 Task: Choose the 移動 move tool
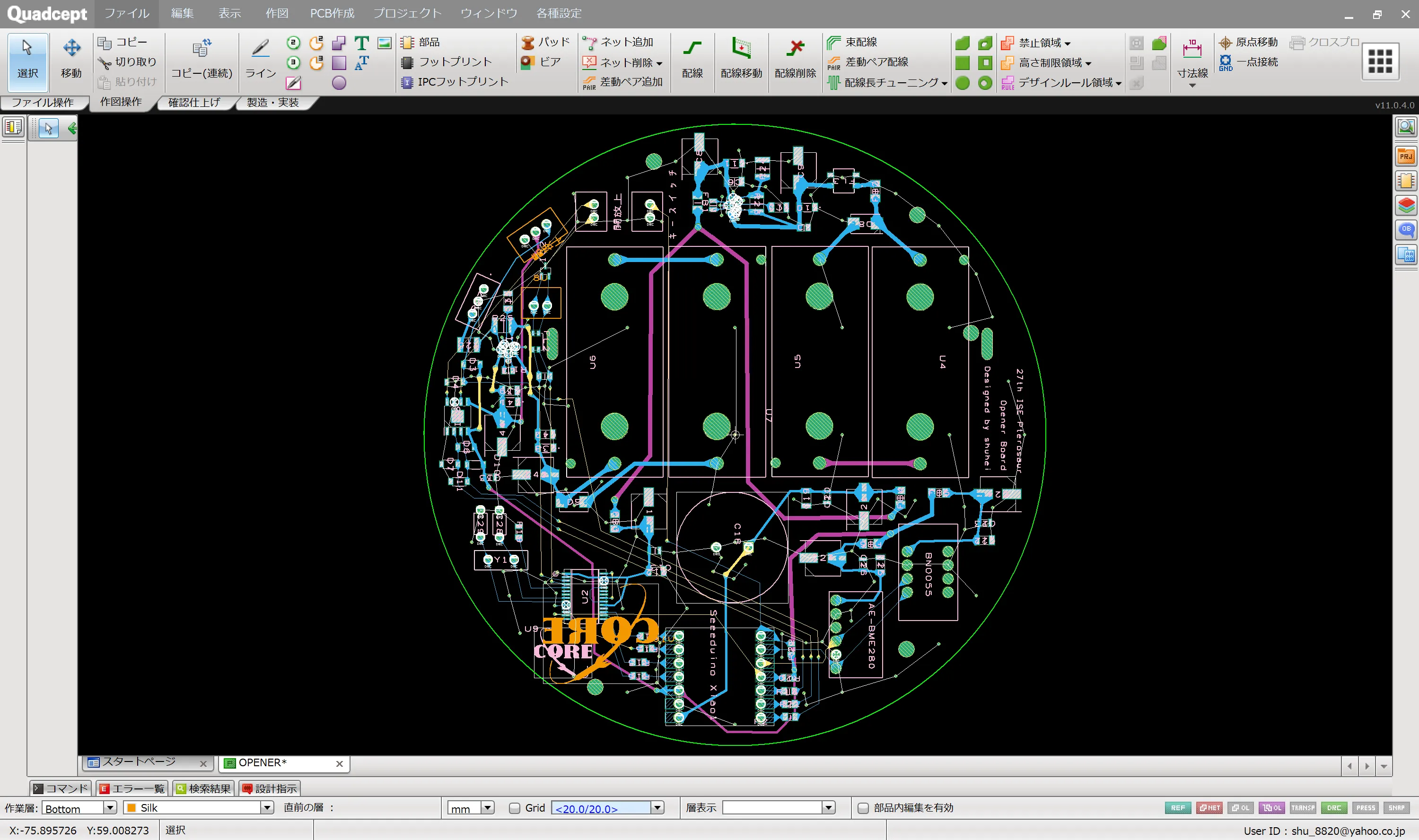71,59
